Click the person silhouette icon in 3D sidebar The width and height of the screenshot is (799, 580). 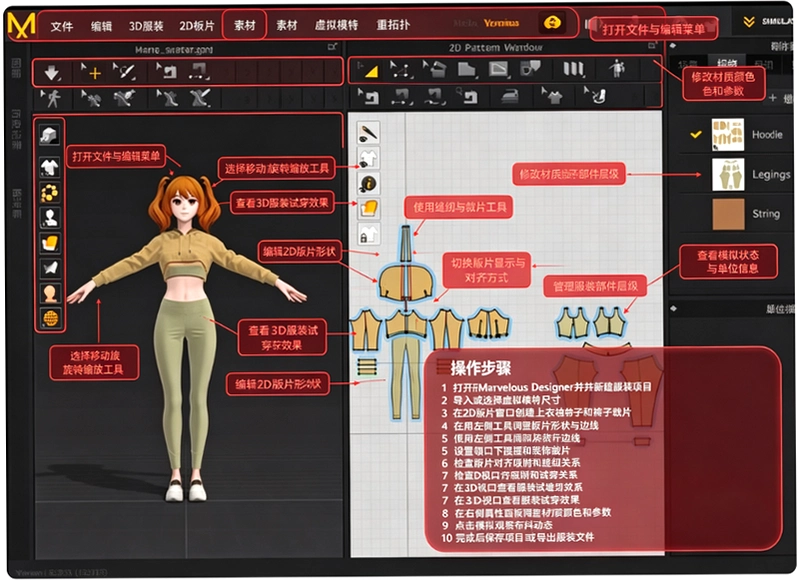point(50,218)
